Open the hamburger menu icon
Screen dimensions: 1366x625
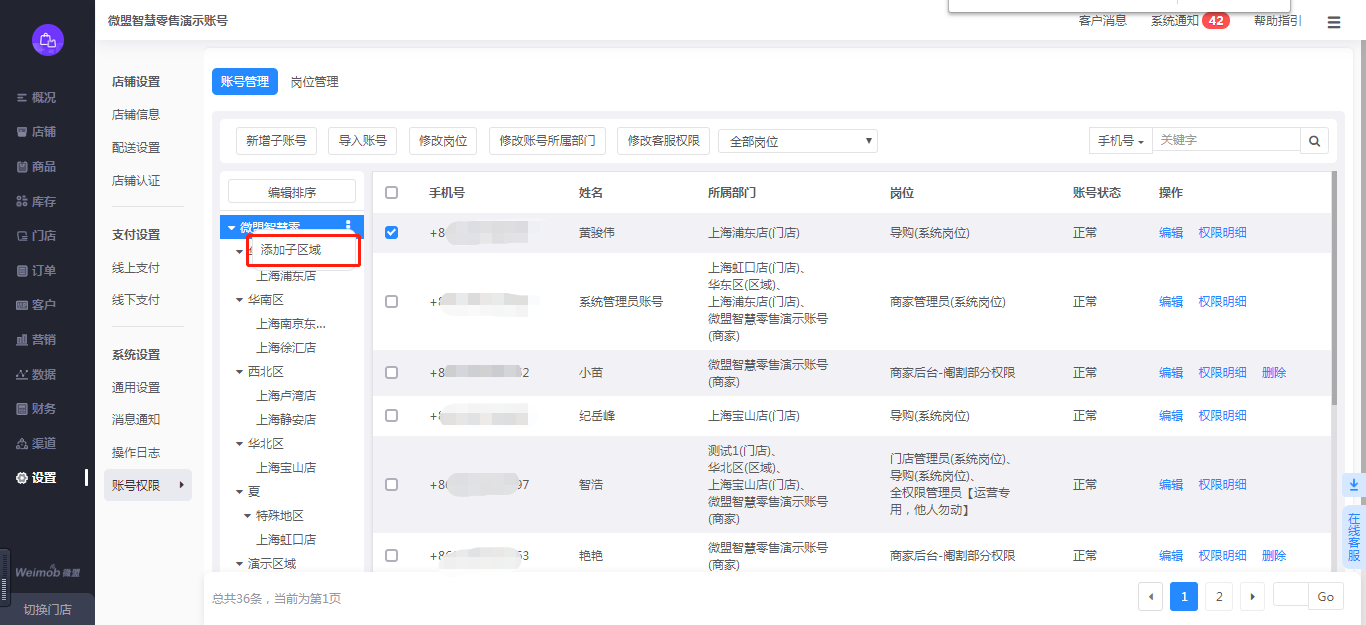coord(1334,22)
